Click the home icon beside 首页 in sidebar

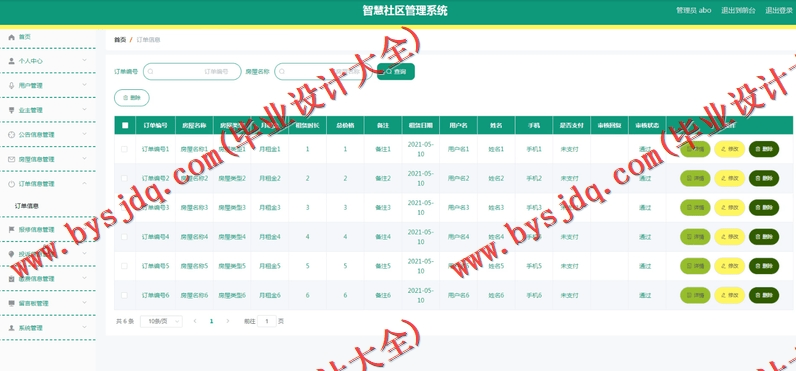[12, 37]
